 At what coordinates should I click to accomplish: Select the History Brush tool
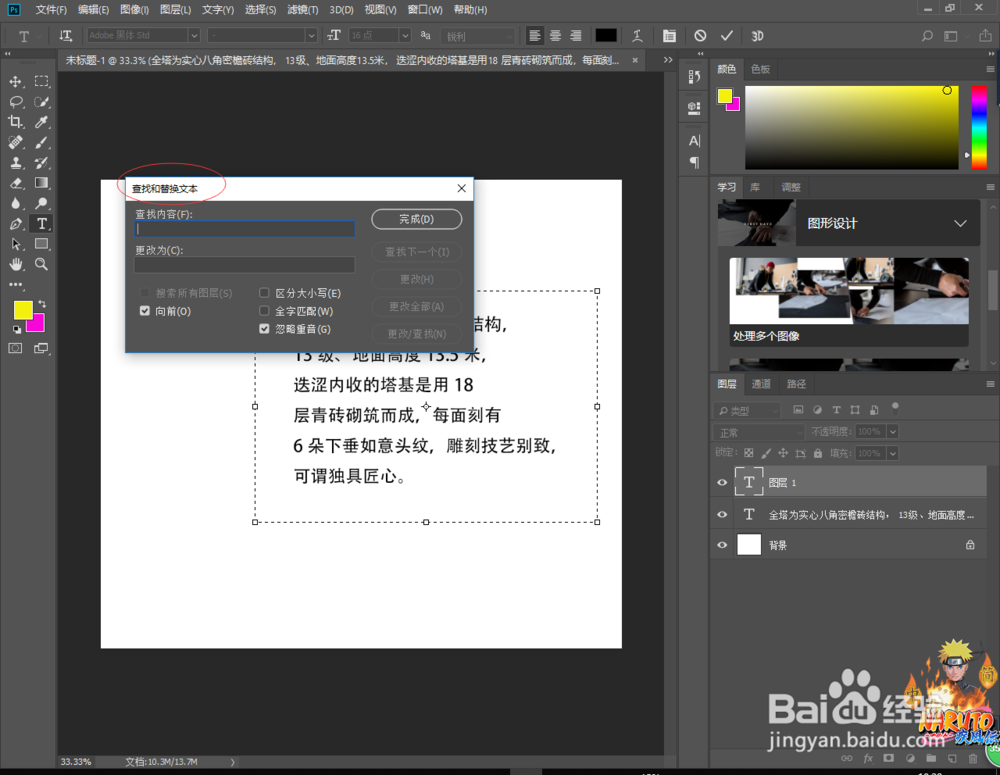click(x=41, y=163)
